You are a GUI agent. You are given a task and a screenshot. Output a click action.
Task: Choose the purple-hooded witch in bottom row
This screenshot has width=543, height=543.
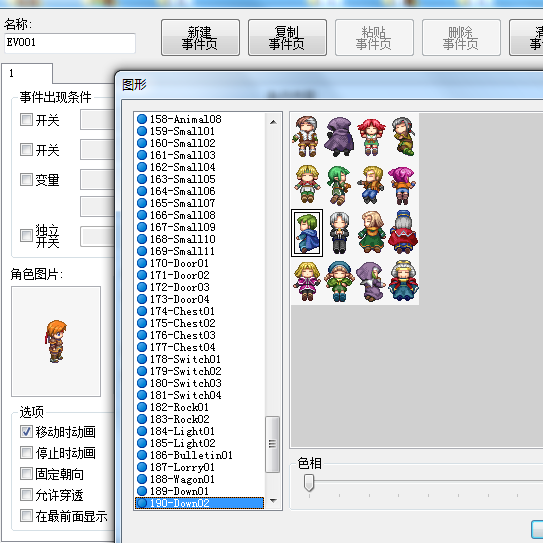(371, 281)
